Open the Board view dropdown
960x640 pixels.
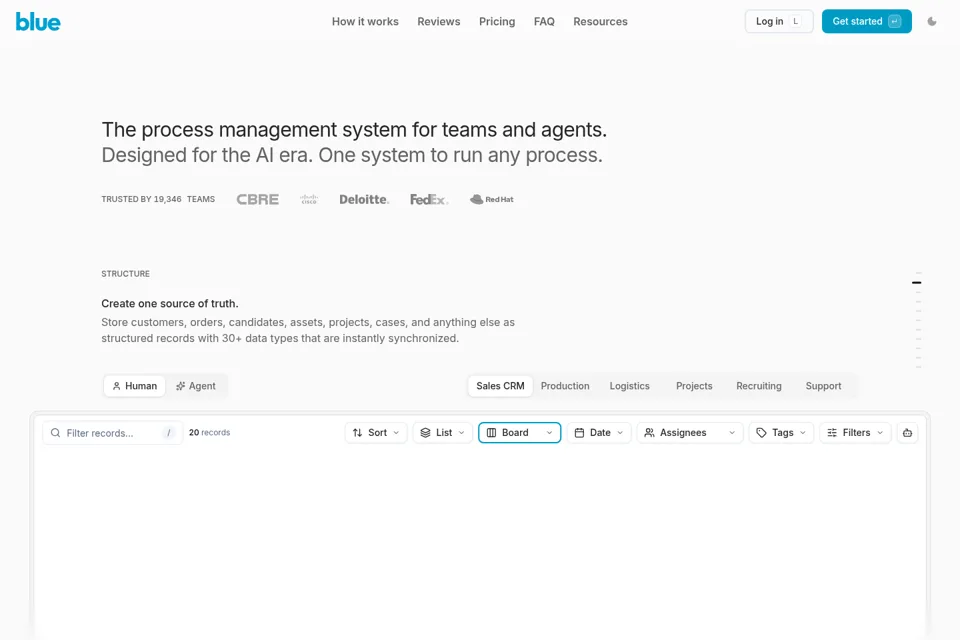(519, 433)
